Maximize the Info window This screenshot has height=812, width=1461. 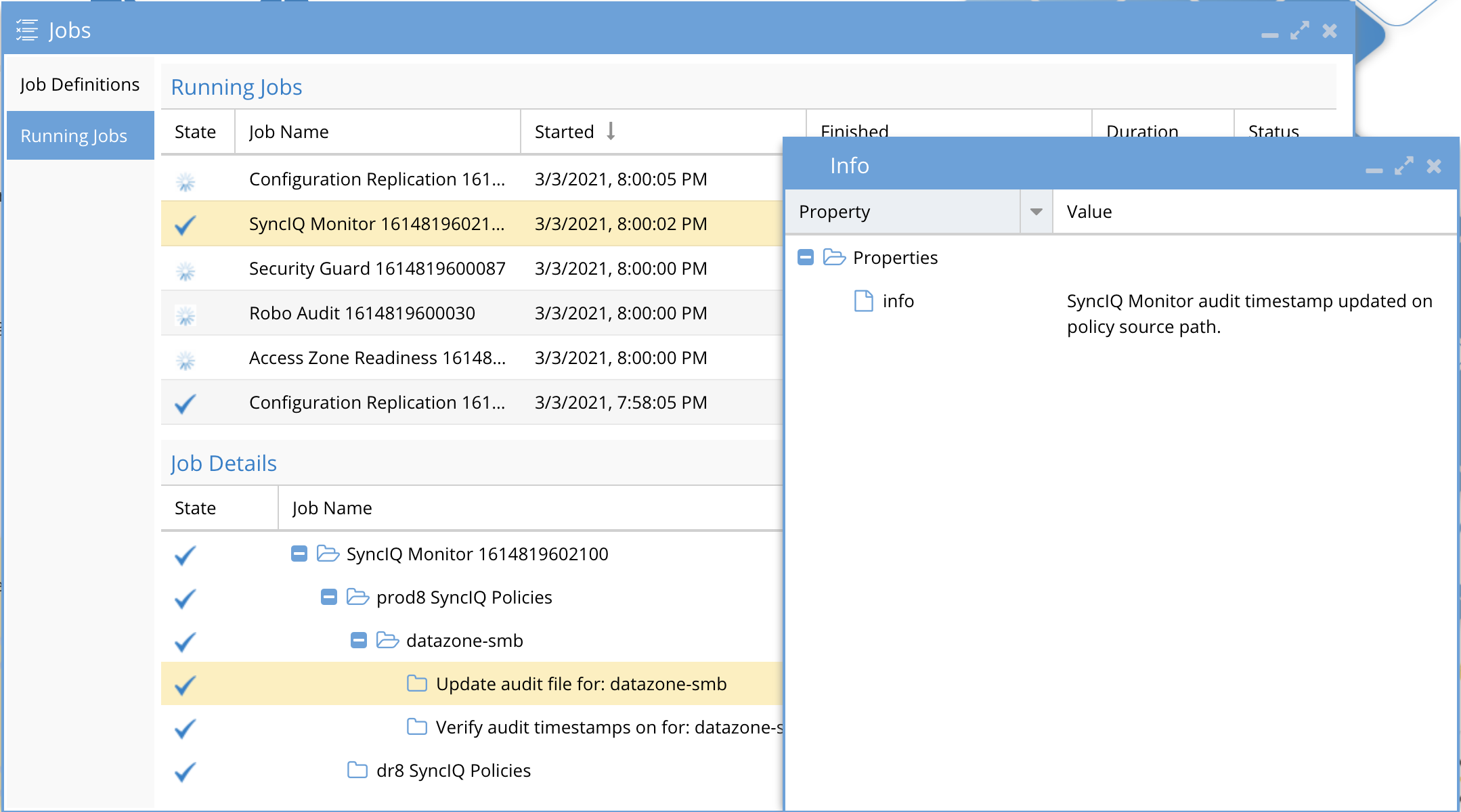(x=1404, y=166)
